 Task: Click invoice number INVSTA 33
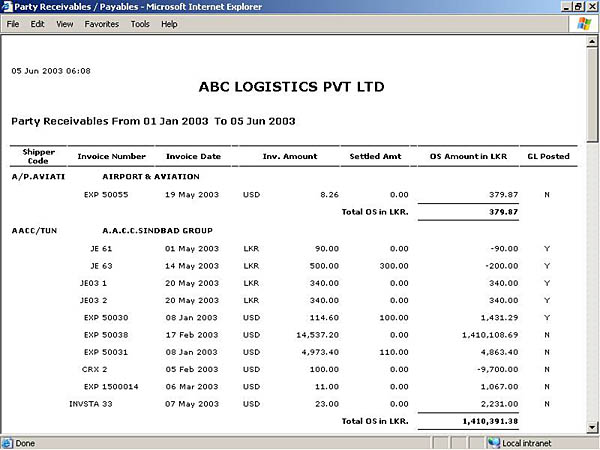(91, 404)
